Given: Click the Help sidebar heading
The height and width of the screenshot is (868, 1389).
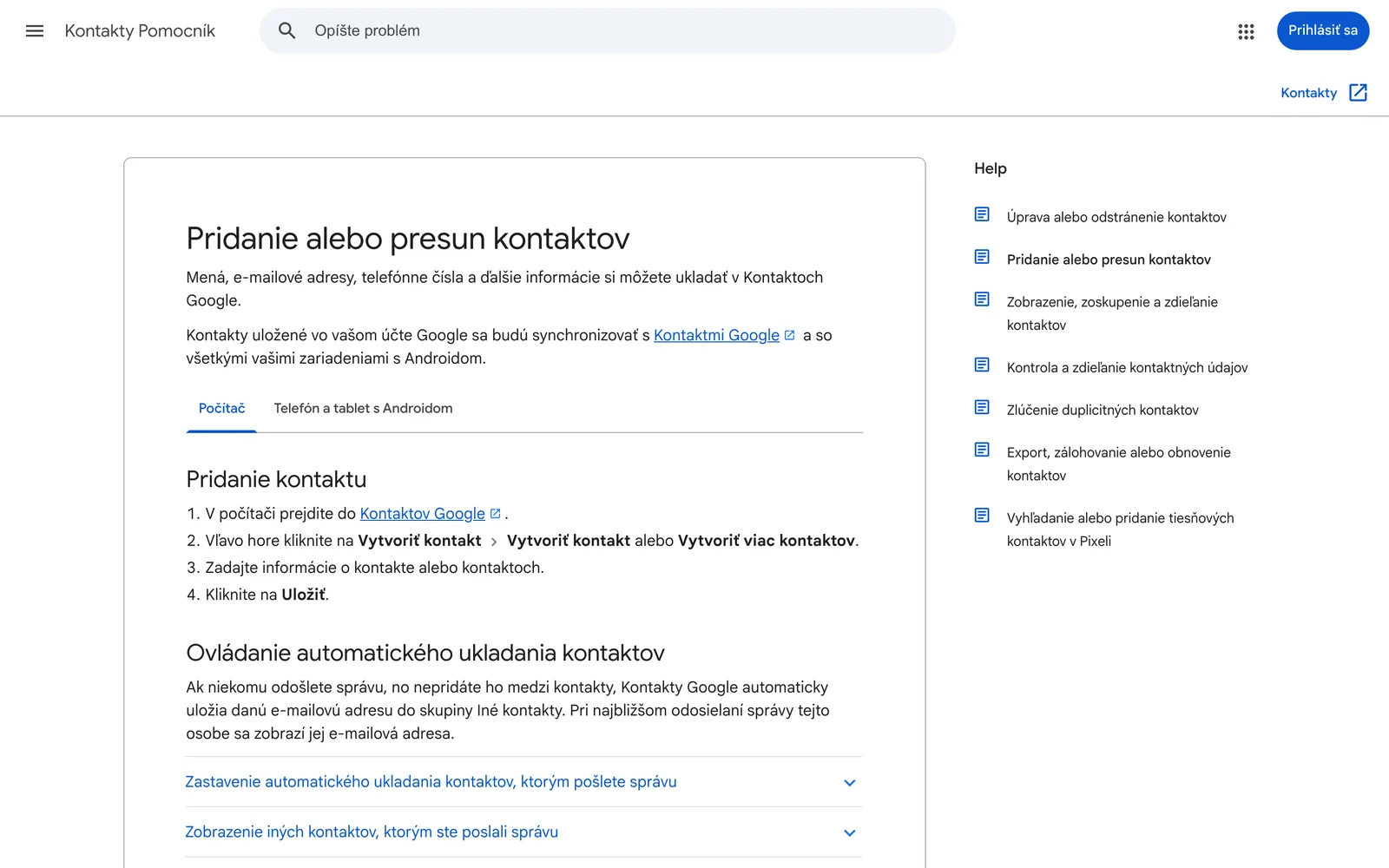Looking at the screenshot, I should coord(991,168).
